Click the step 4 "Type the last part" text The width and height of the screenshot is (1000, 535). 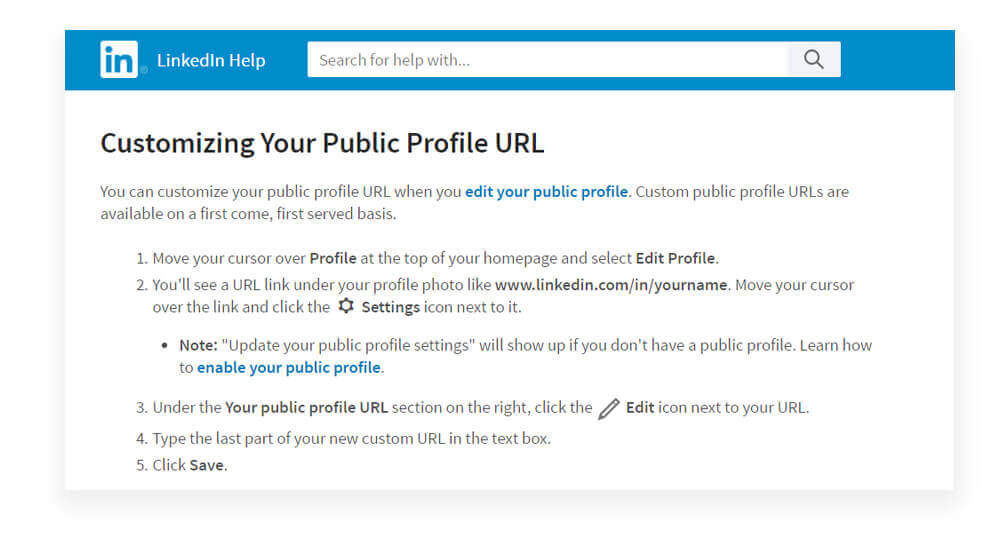coord(350,438)
